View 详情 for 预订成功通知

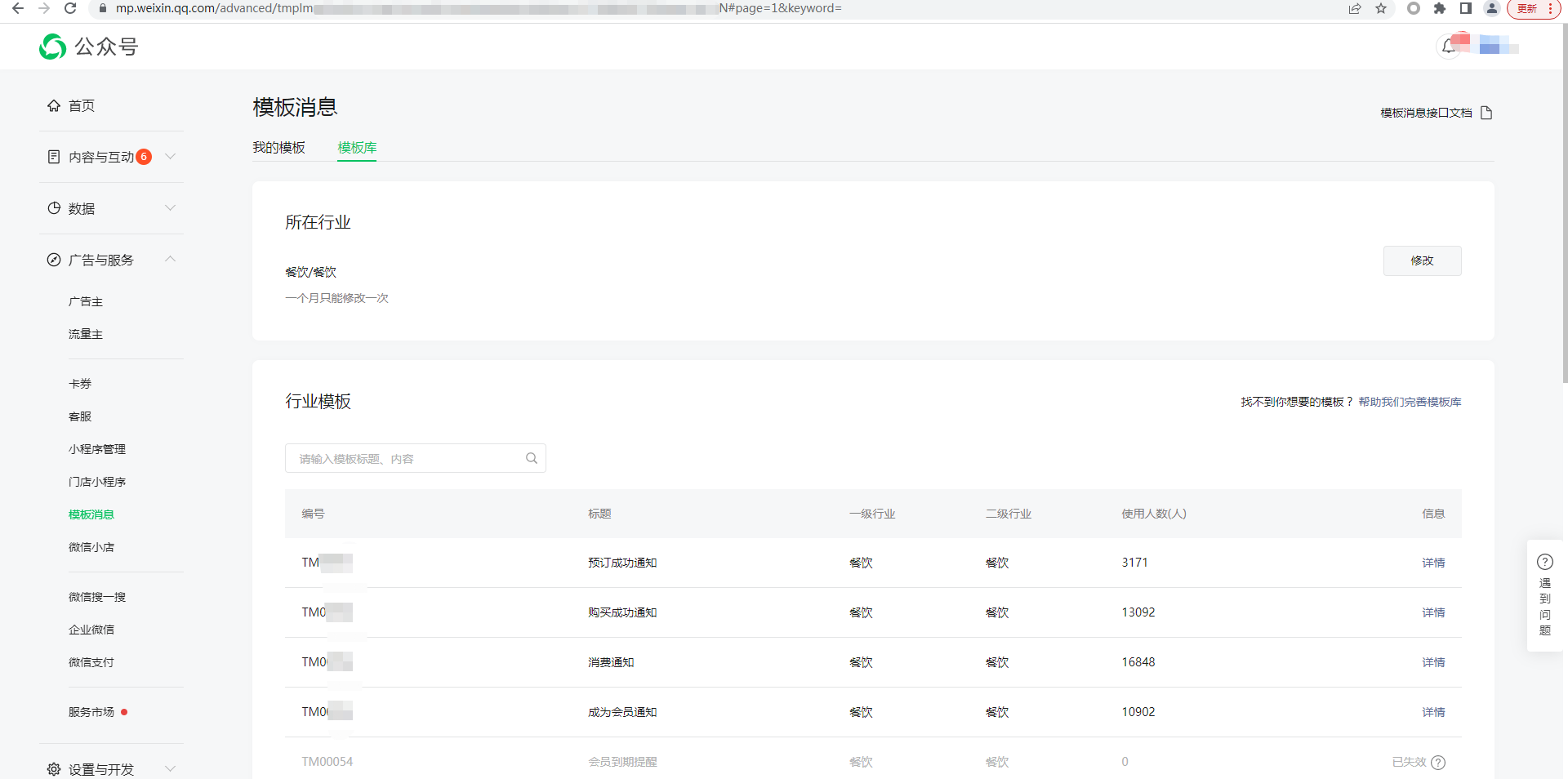tap(1432, 563)
